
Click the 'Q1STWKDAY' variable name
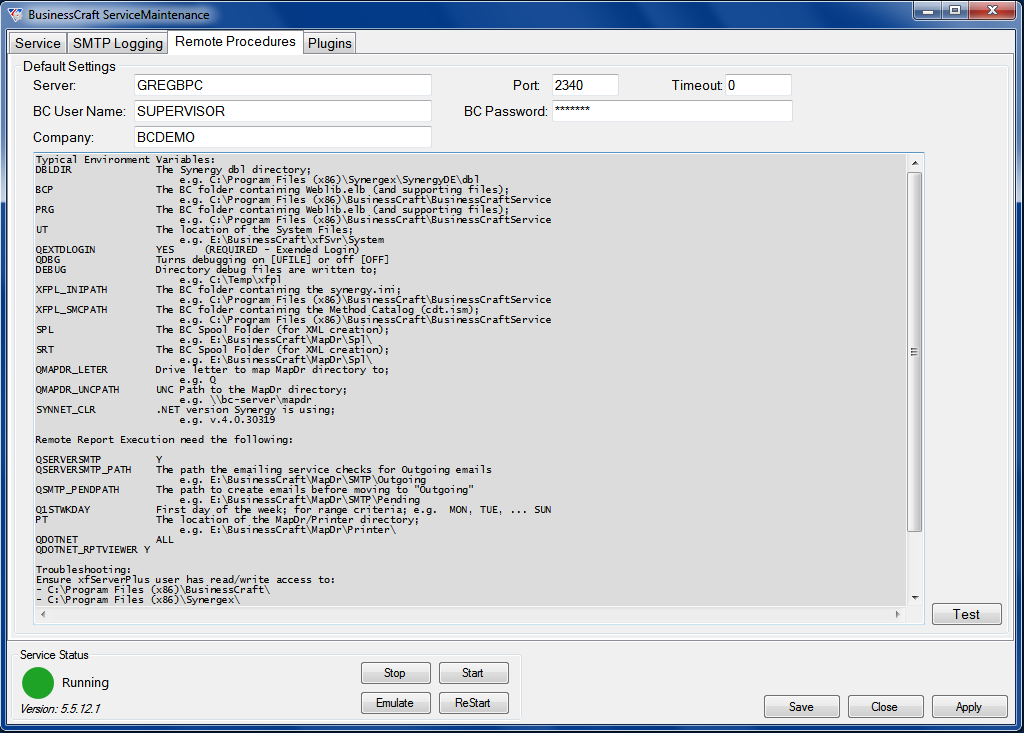tap(63, 510)
